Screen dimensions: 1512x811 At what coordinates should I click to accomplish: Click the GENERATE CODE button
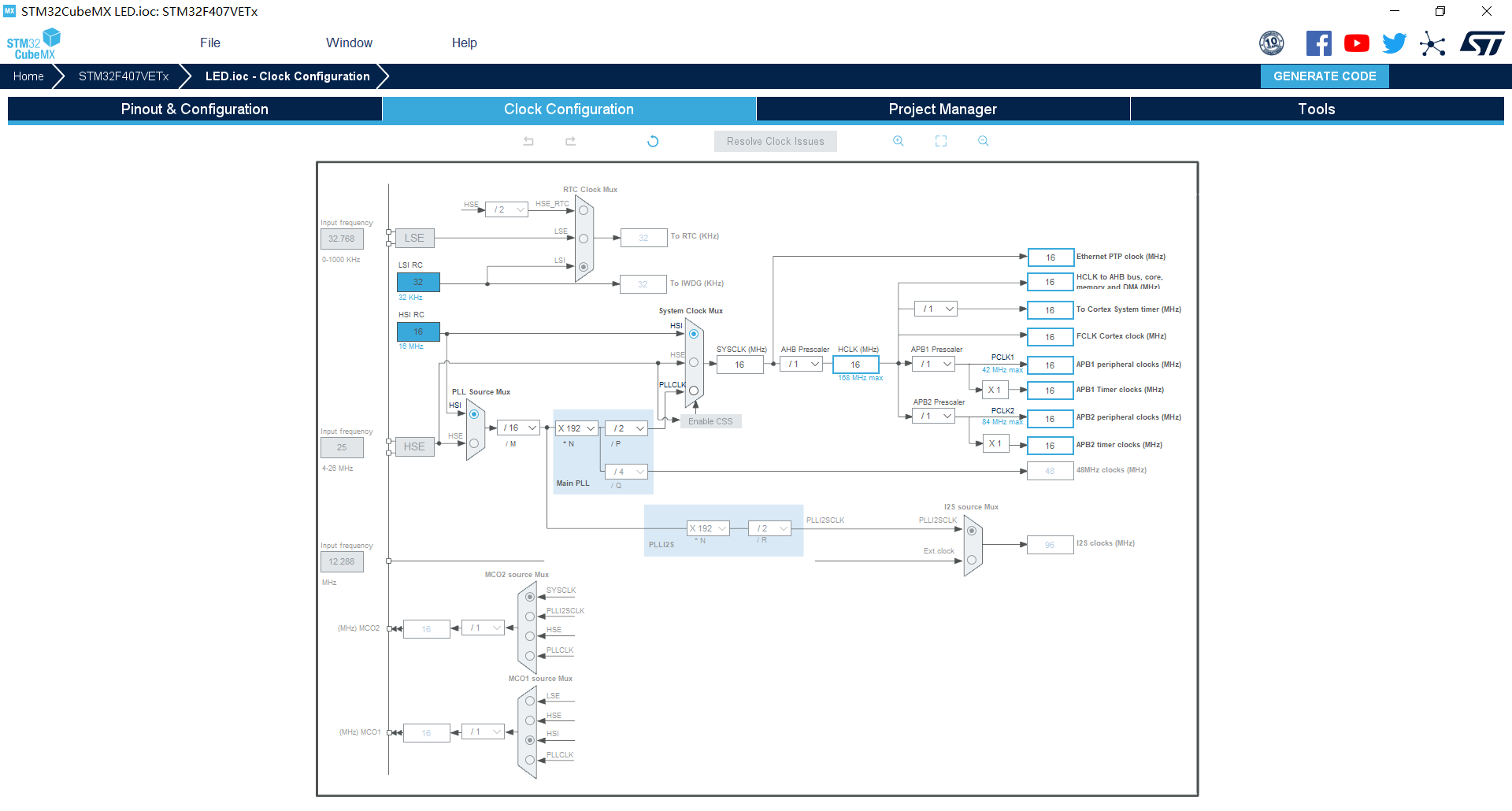1325,76
